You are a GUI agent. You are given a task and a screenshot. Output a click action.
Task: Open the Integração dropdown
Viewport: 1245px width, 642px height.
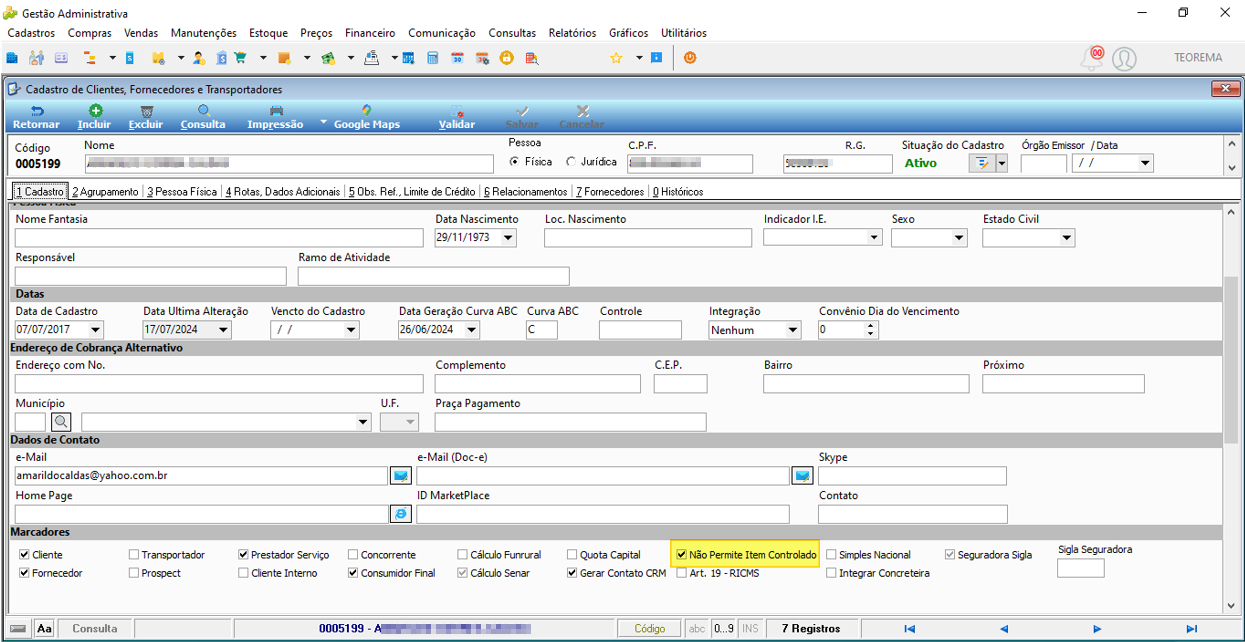tap(793, 330)
